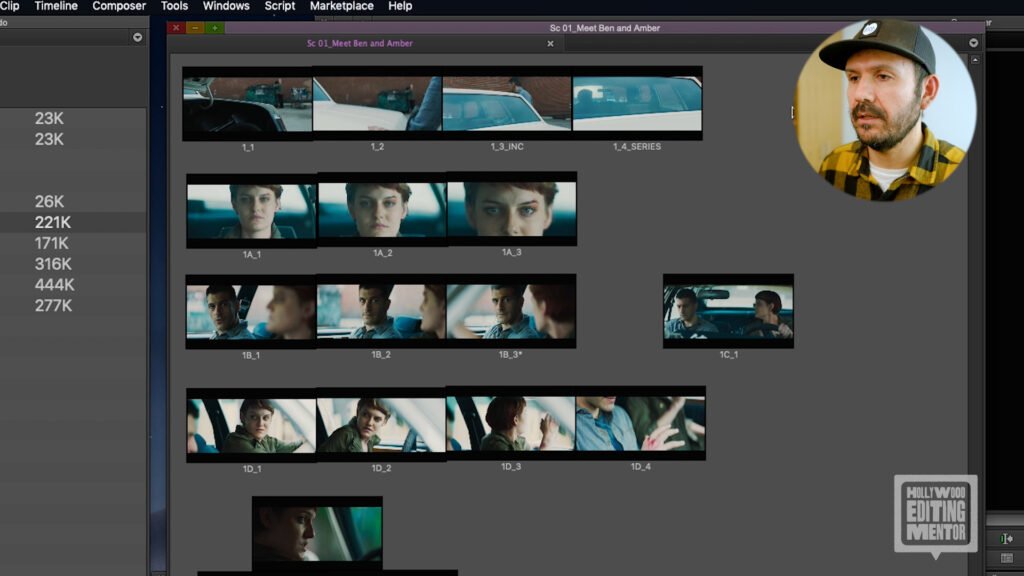
Task: Select clip thumbnail 1D_4
Action: tap(641, 423)
